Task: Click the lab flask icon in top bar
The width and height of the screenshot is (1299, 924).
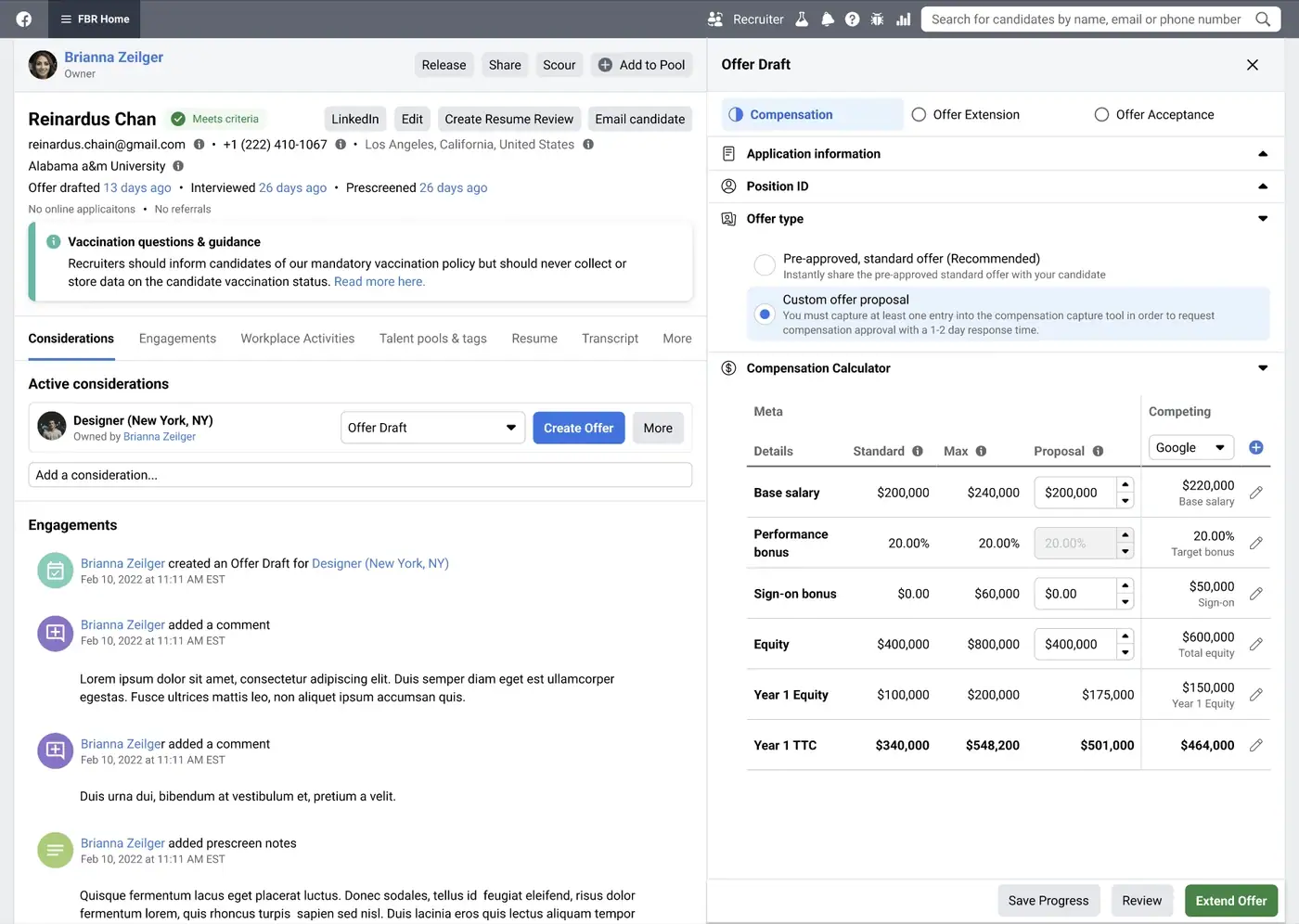Action: pyautogui.click(x=802, y=19)
